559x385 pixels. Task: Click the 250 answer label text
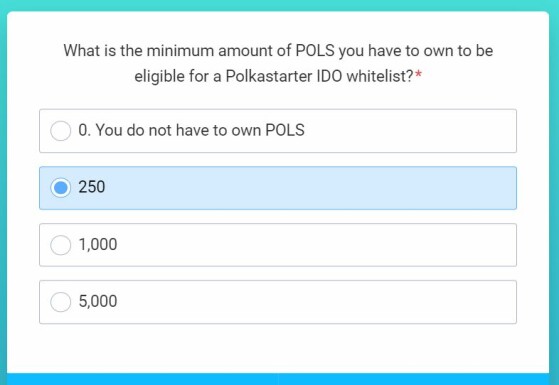[x=92, y=187]
